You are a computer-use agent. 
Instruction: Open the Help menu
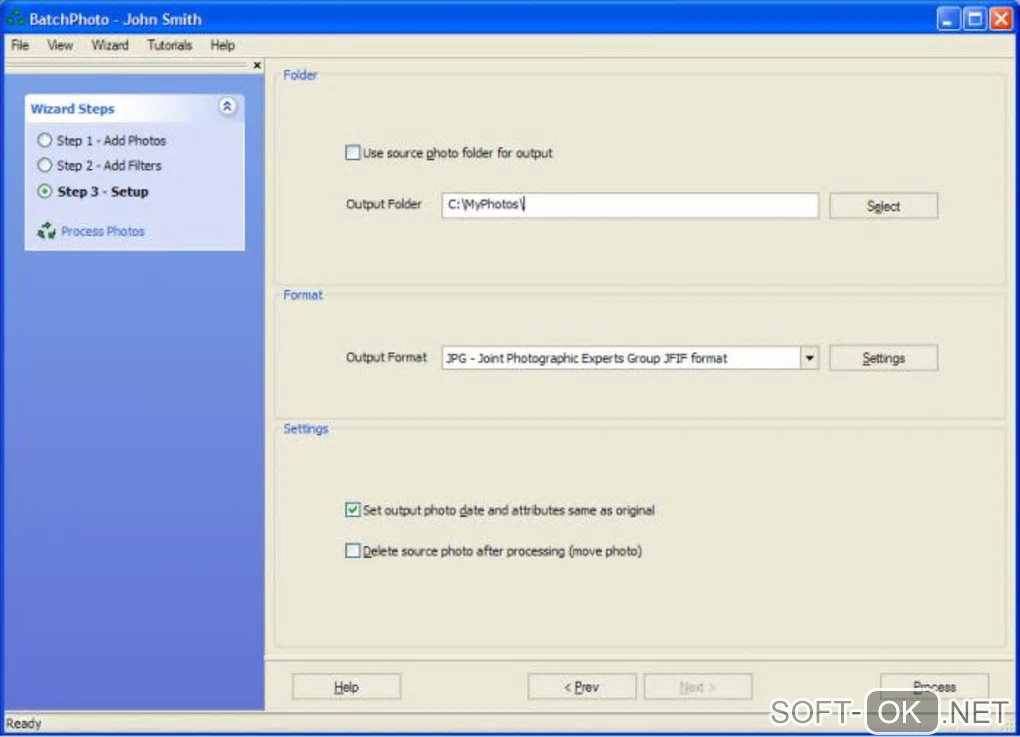click(x=222, y=45)
